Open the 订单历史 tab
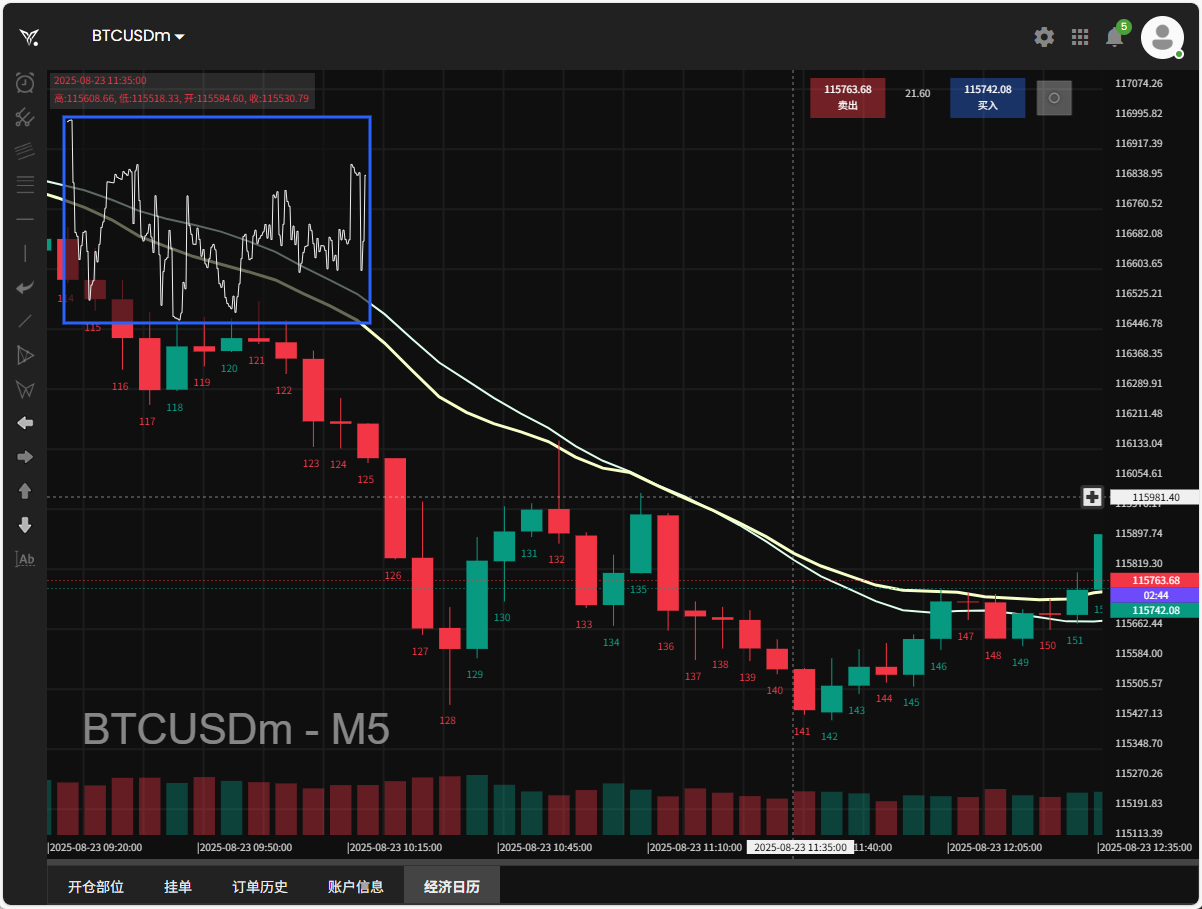The width and height of the screenshot is (1202, 909). [x=260, y=887]
